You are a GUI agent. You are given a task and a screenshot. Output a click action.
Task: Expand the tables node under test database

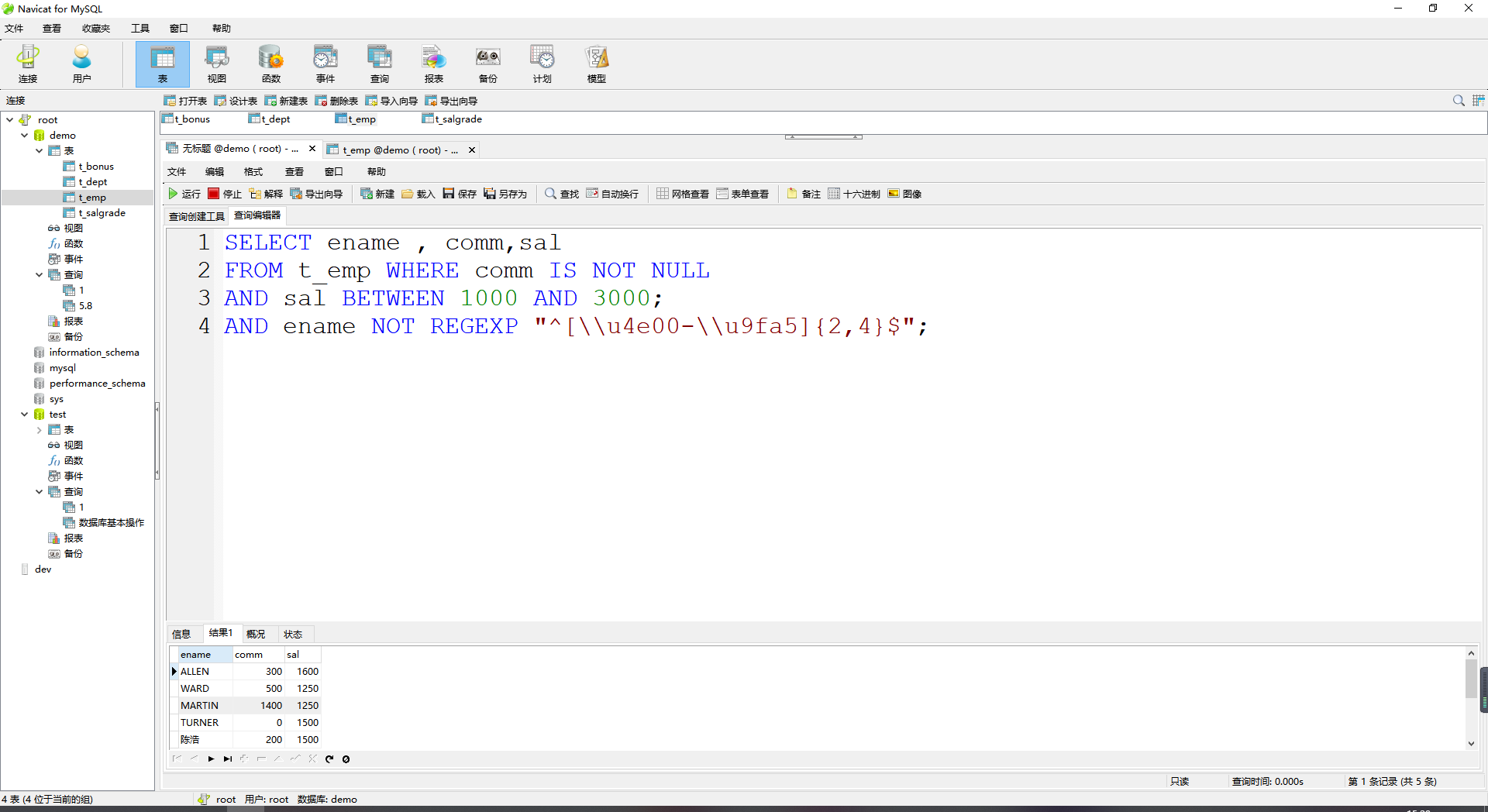pyautogui.click(x=39, y=430)
